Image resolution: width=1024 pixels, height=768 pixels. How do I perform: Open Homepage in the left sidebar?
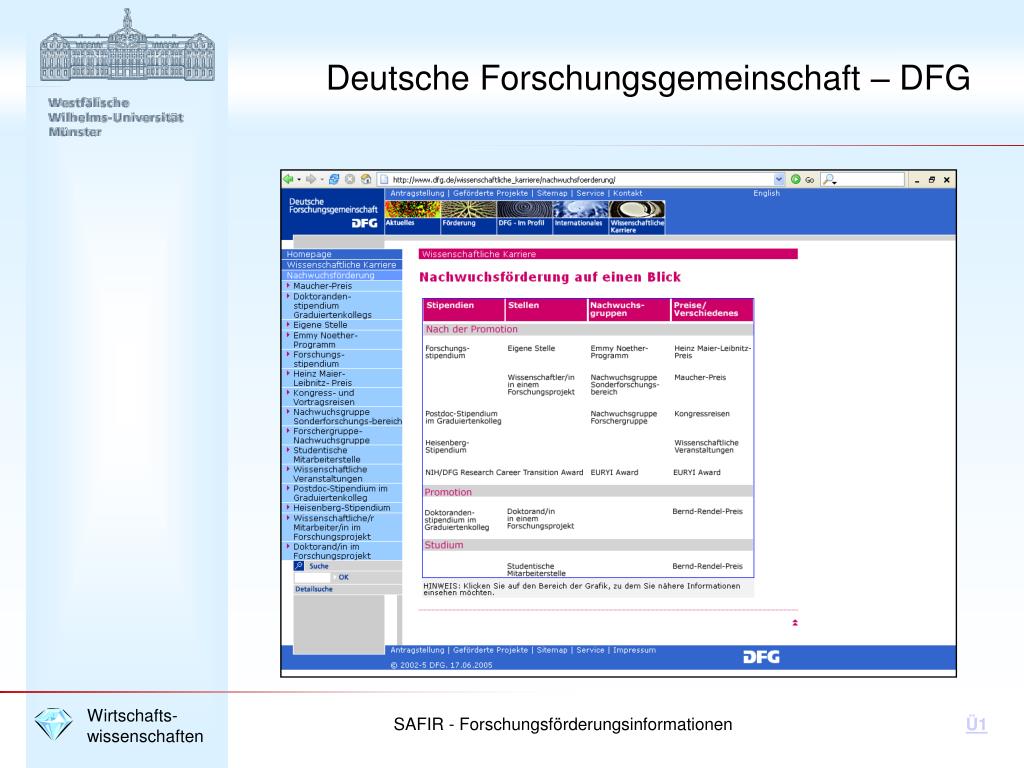pyautogui.click(x=343, y=254)
